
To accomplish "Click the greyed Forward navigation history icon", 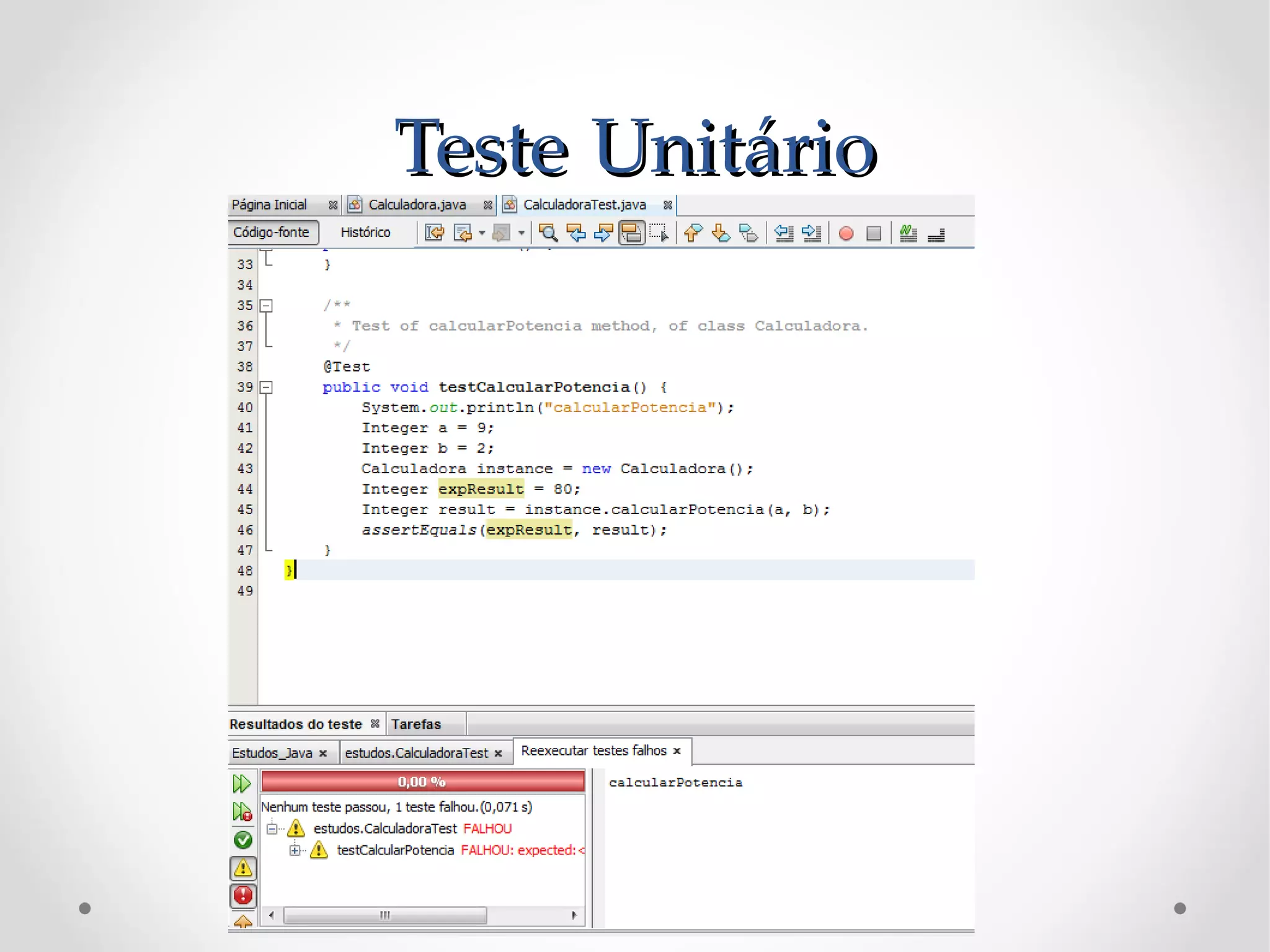I will click(502, 233).
